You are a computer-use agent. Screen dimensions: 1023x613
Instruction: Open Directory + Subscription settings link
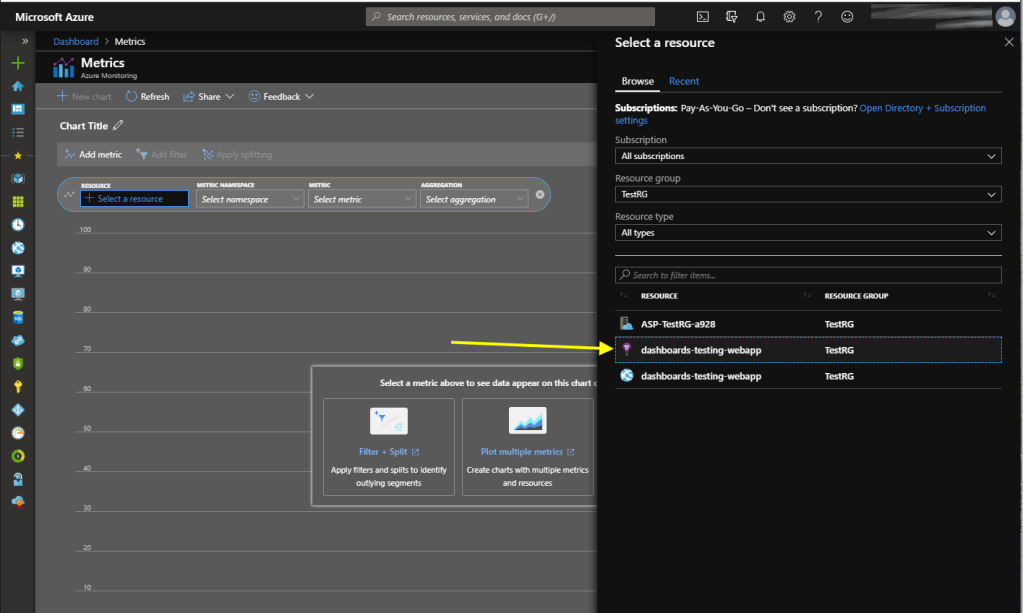coord(922,108)
